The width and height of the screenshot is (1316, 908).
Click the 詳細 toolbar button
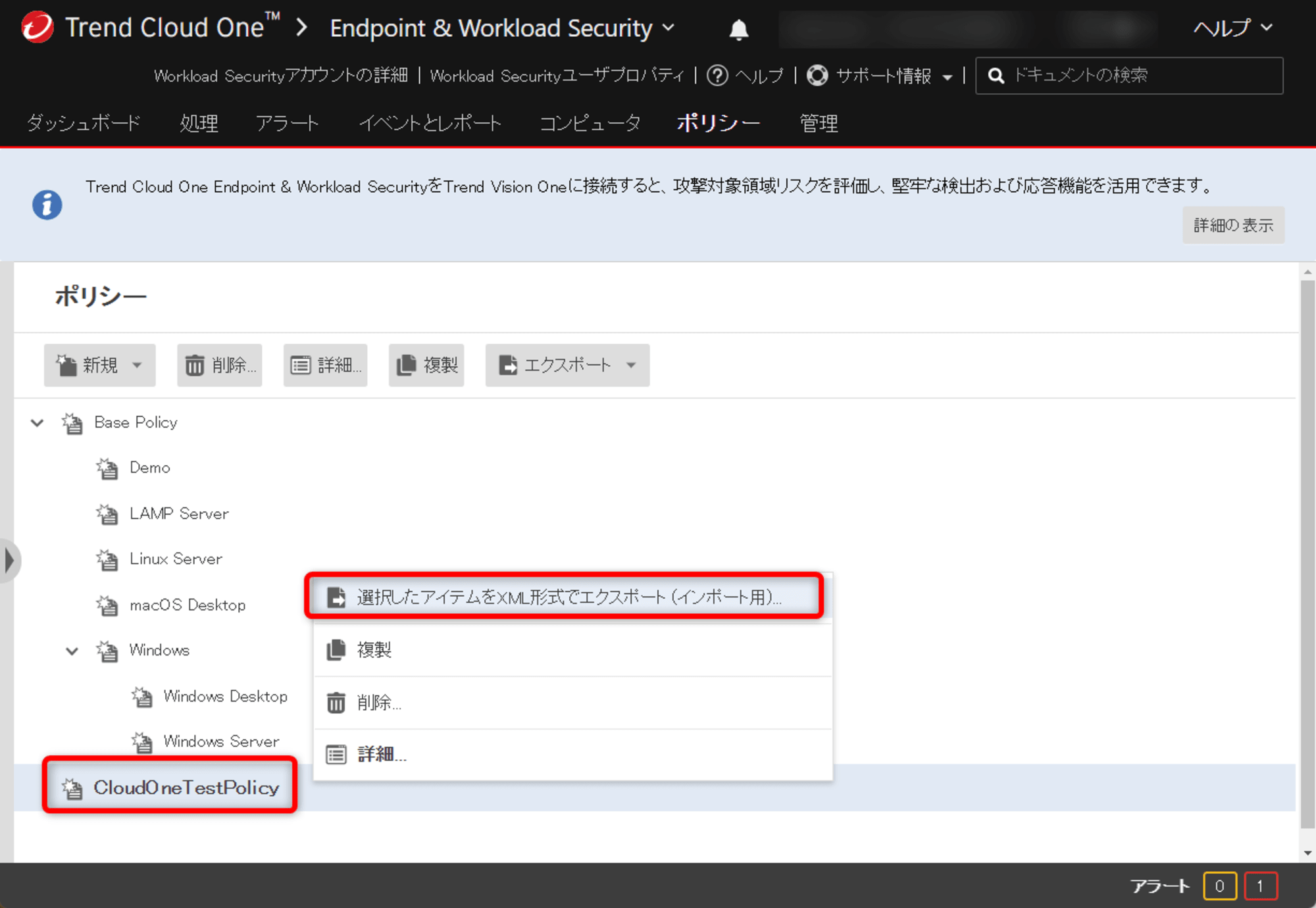(326, 365)
